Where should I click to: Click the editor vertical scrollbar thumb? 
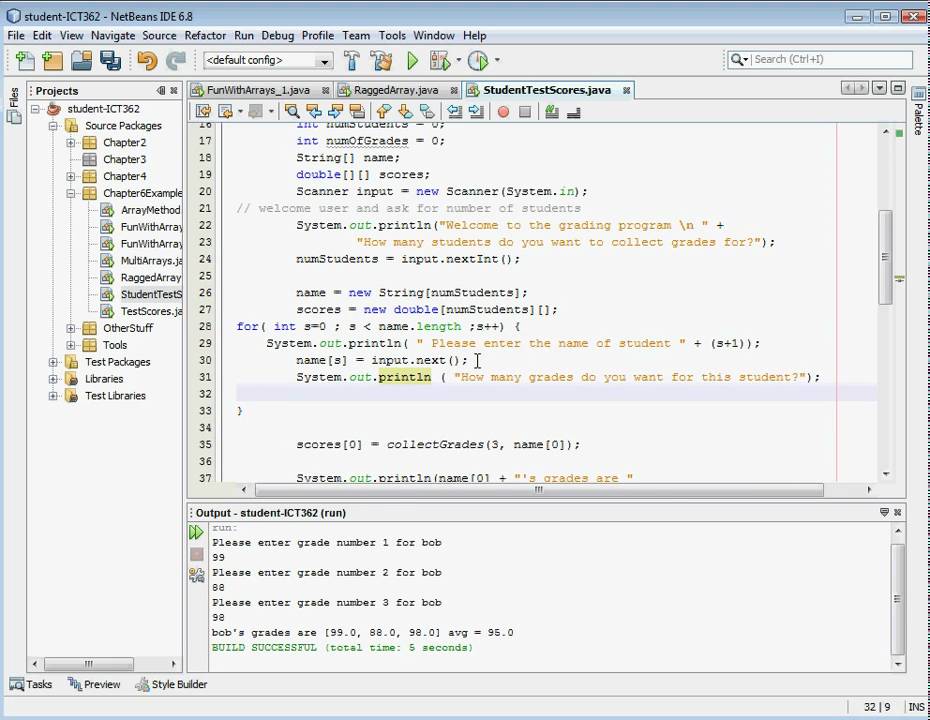[886, 256]
